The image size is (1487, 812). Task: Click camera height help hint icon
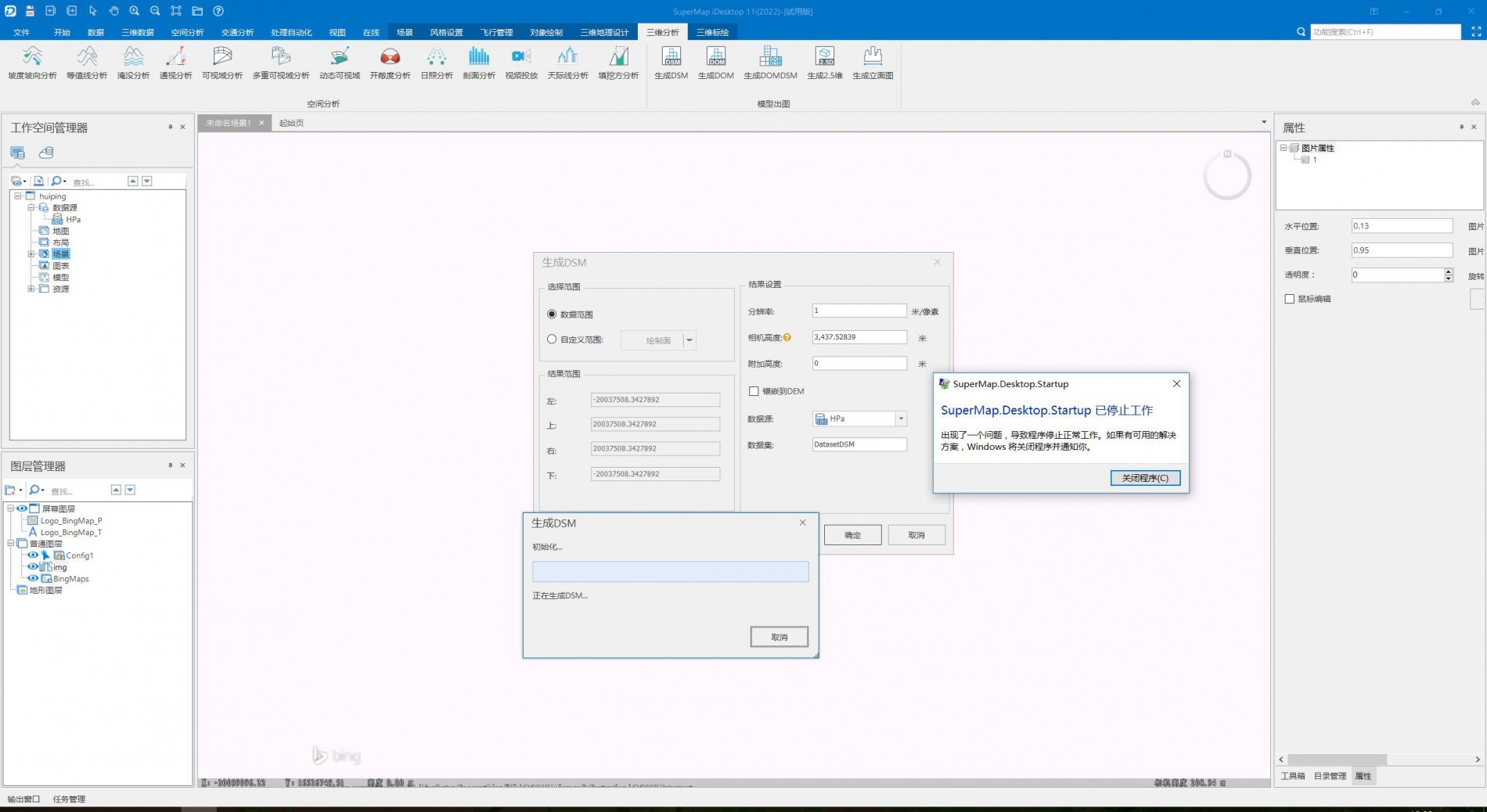coord(787,337)
